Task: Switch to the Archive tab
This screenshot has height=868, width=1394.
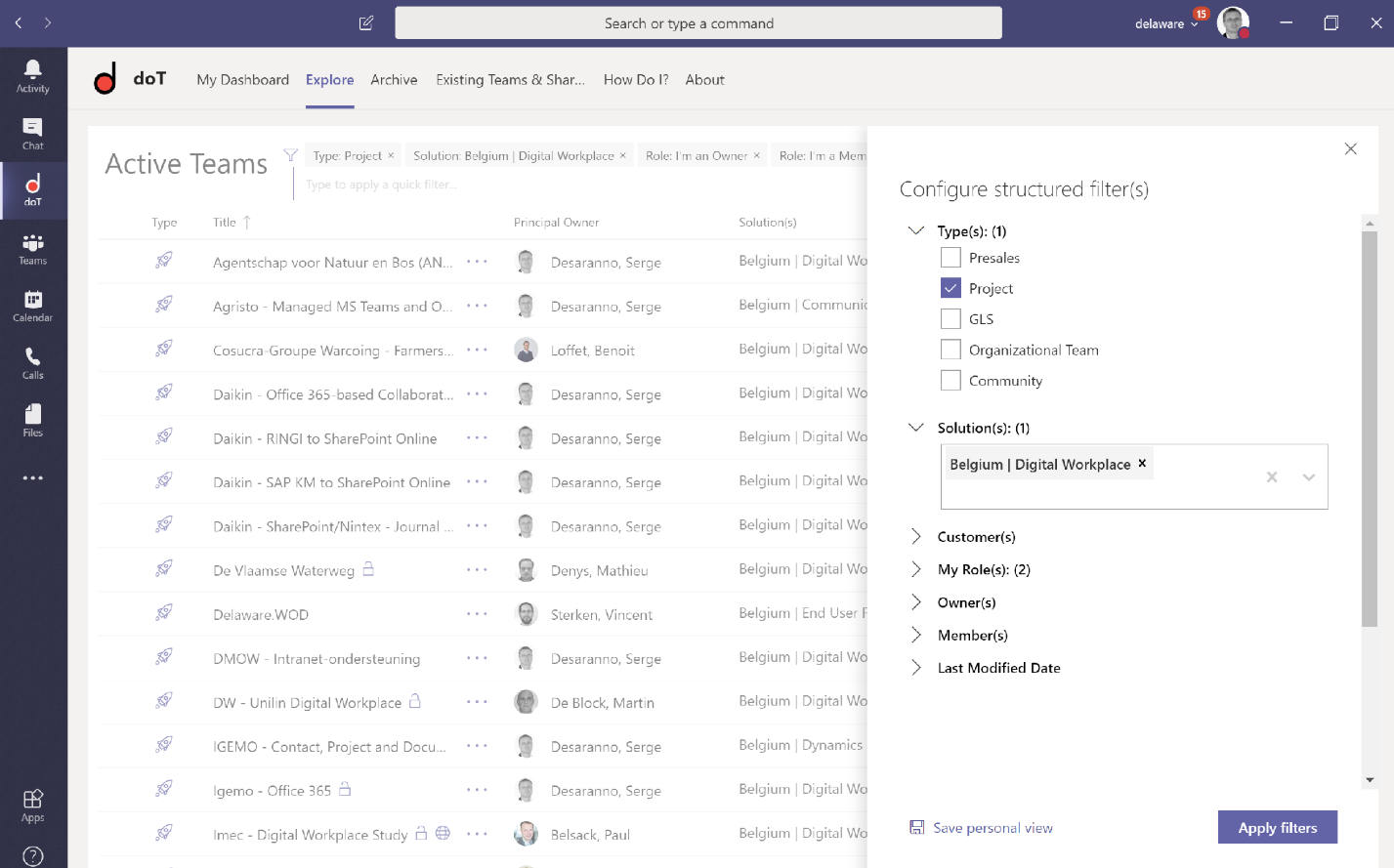Action: point(394,80)
